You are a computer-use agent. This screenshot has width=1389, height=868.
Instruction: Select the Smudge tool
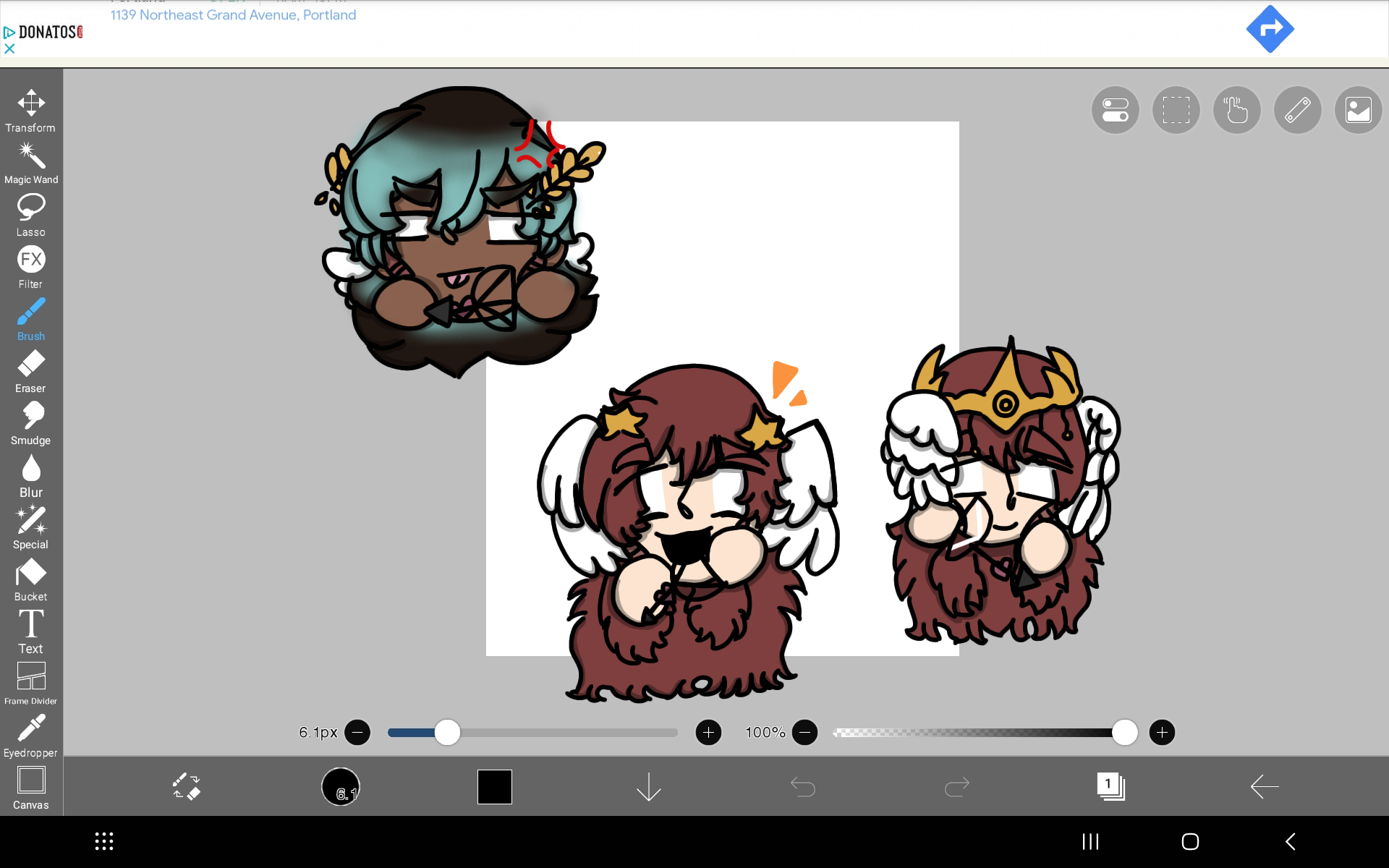click(x=30, y=423)
